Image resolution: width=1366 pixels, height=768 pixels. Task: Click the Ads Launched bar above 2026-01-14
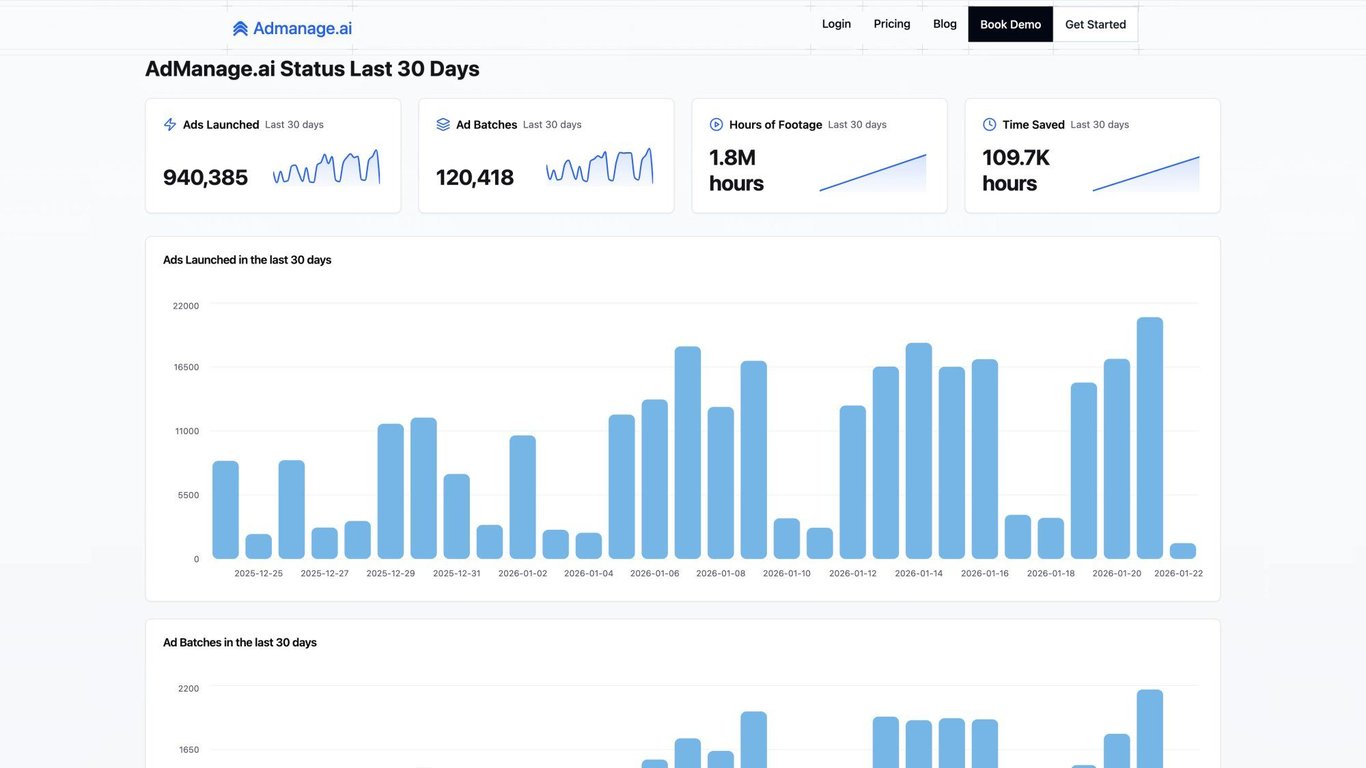918,451
